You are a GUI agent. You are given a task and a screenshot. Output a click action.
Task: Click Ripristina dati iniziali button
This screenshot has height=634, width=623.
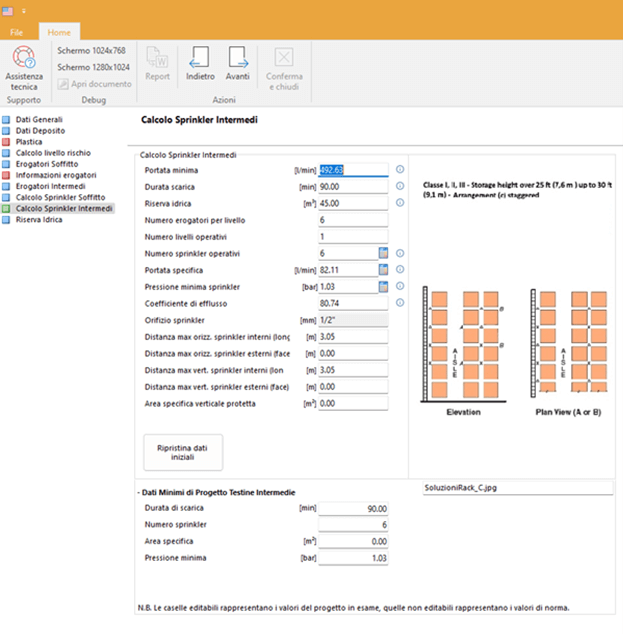point(183,452)
